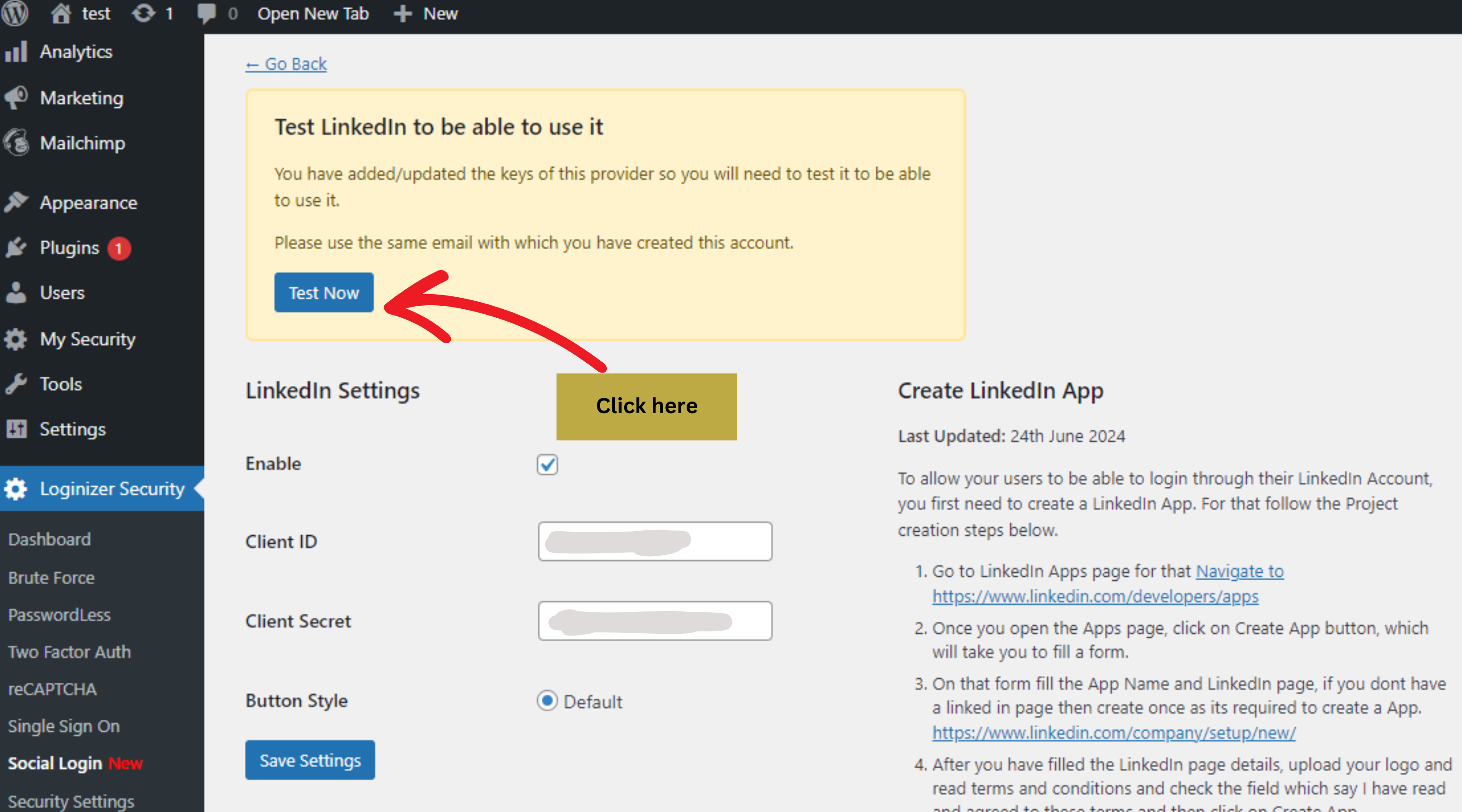Focus the Client ID input field
Viewport: 1462px width, 812px height.
coord(655,541)
